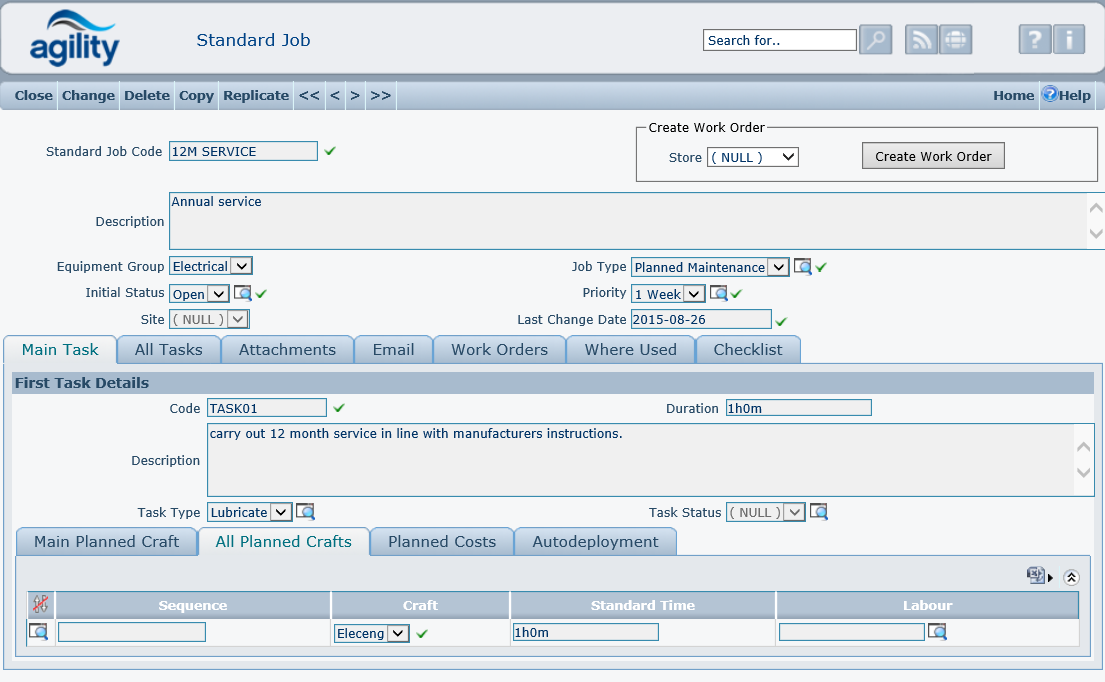Open the Planned Costs tab

441,542
